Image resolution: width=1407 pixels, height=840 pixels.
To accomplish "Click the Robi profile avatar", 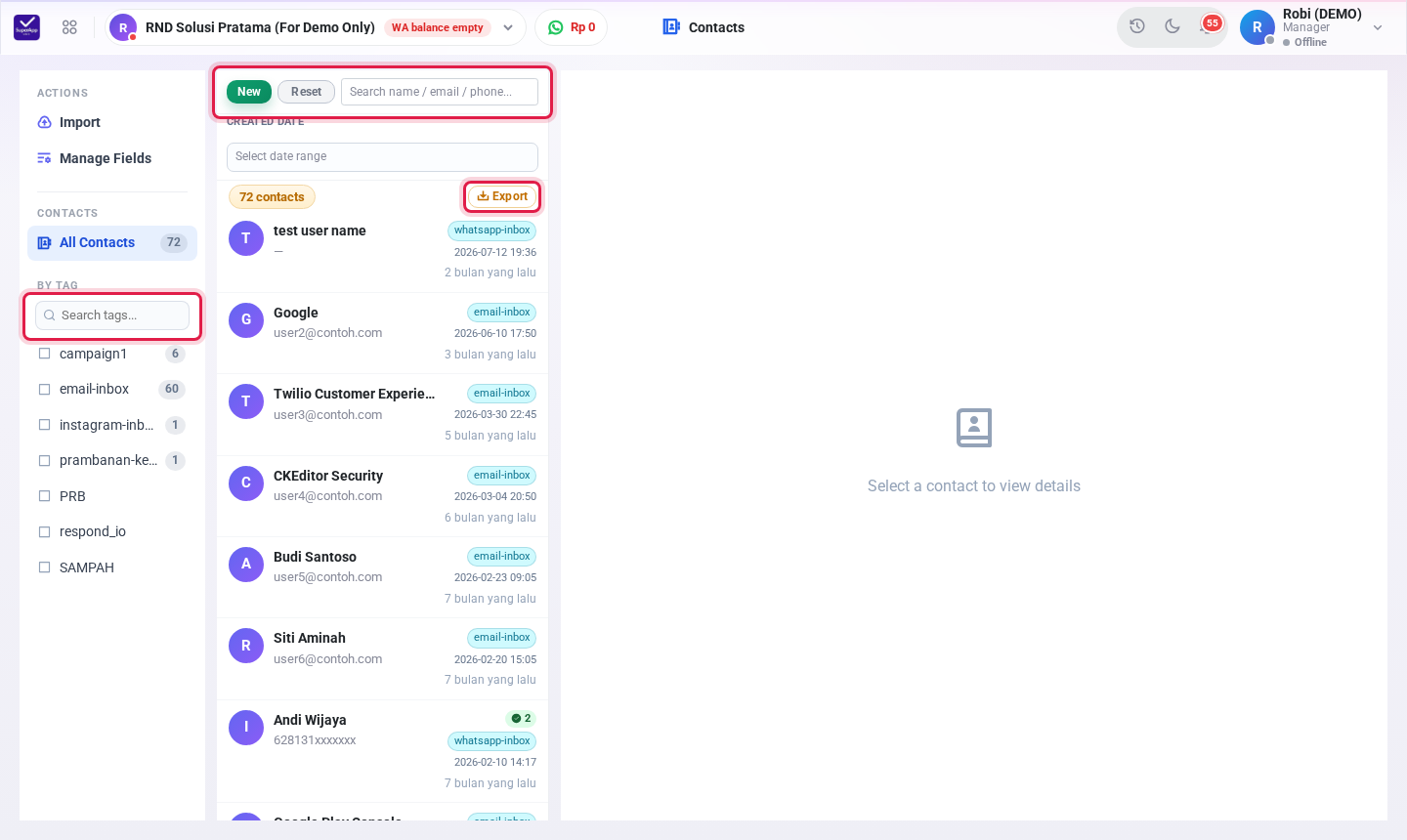I will tap(1258, 27).
